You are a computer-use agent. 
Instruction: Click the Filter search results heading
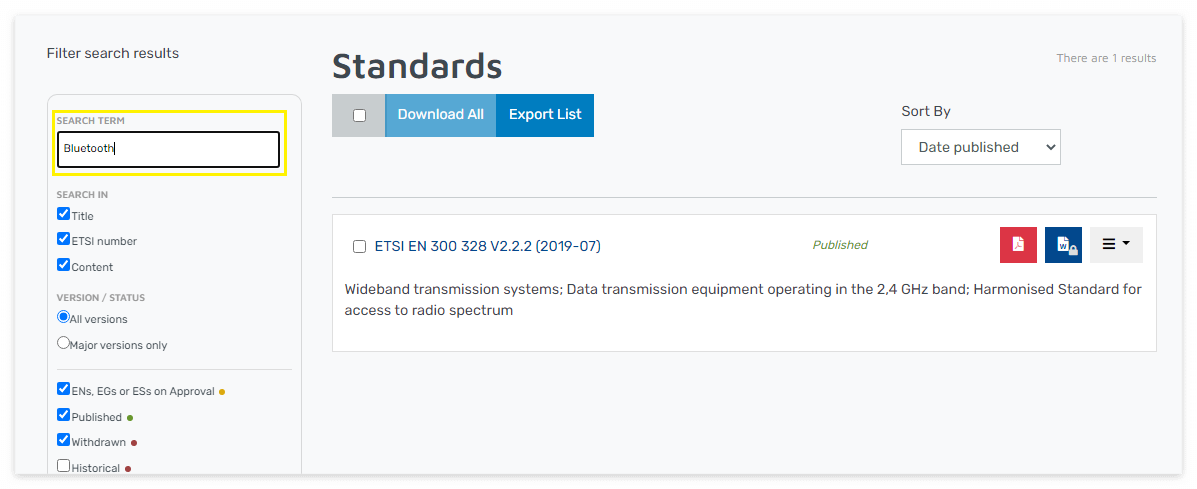tap(113, 53)
